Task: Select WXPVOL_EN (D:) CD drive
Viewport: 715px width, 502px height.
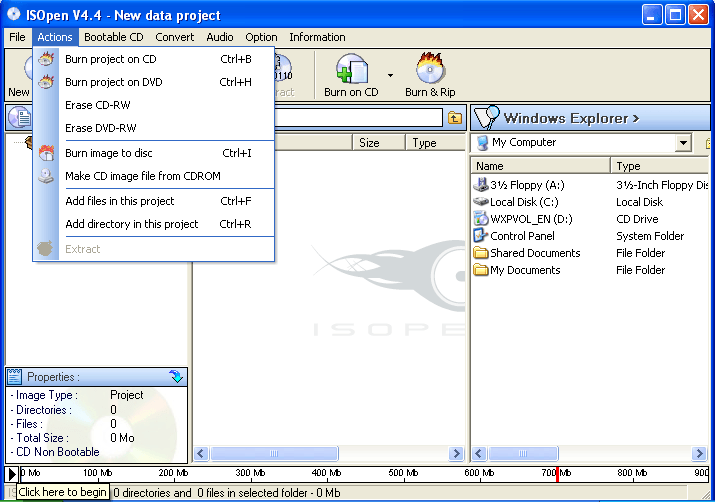Action: pos(531,219)
